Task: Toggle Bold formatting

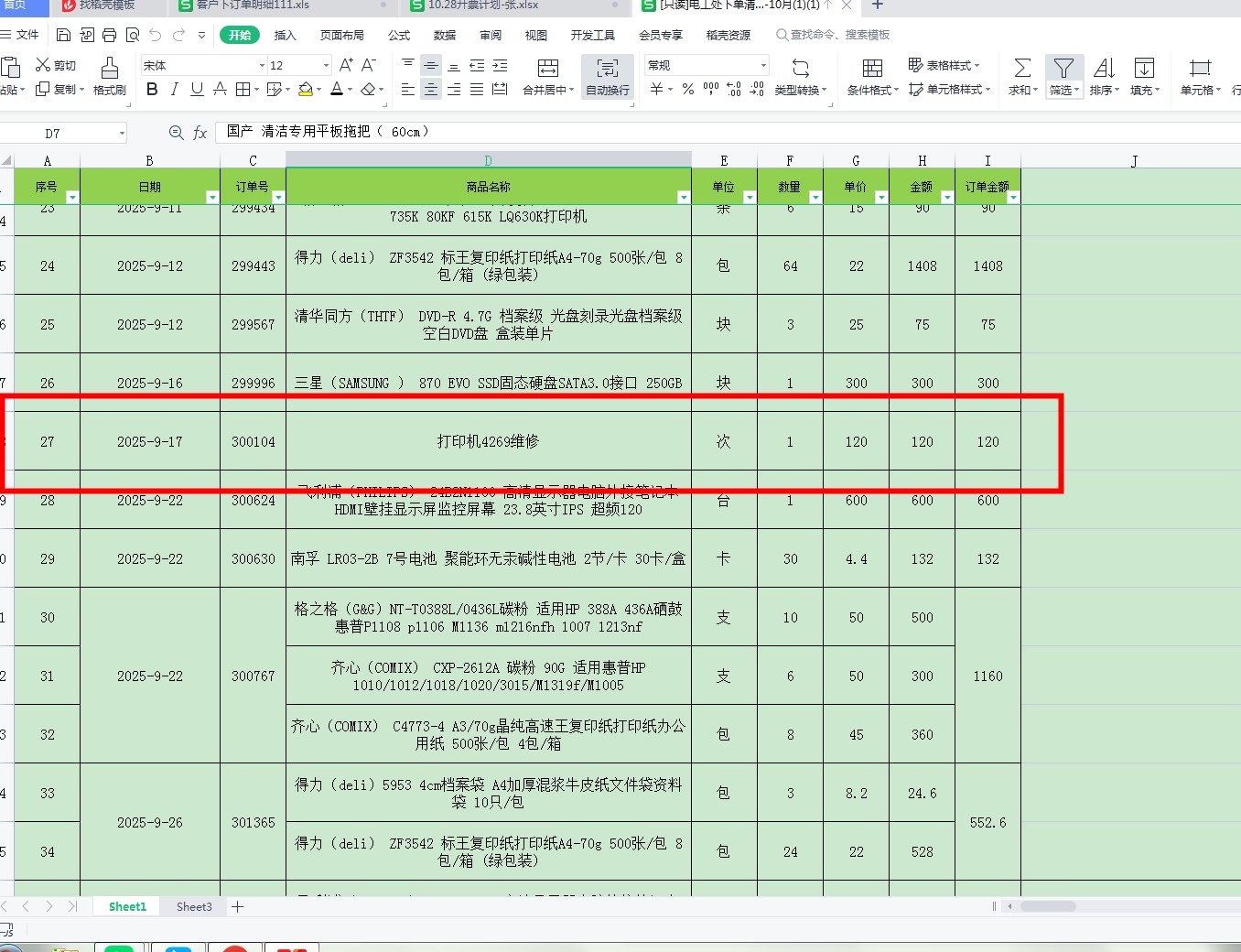Action: (152, 89)
